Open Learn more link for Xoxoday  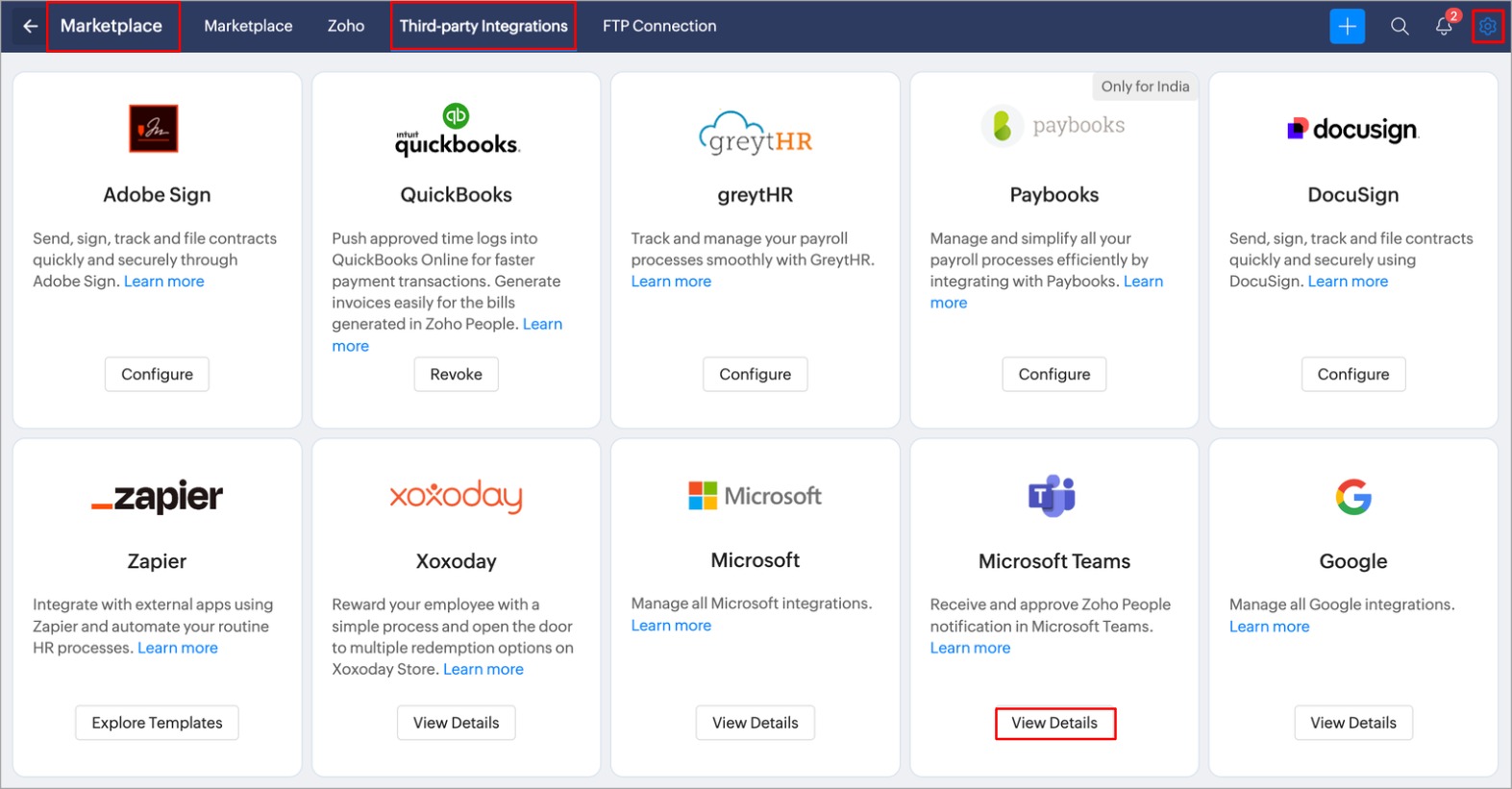483,669
